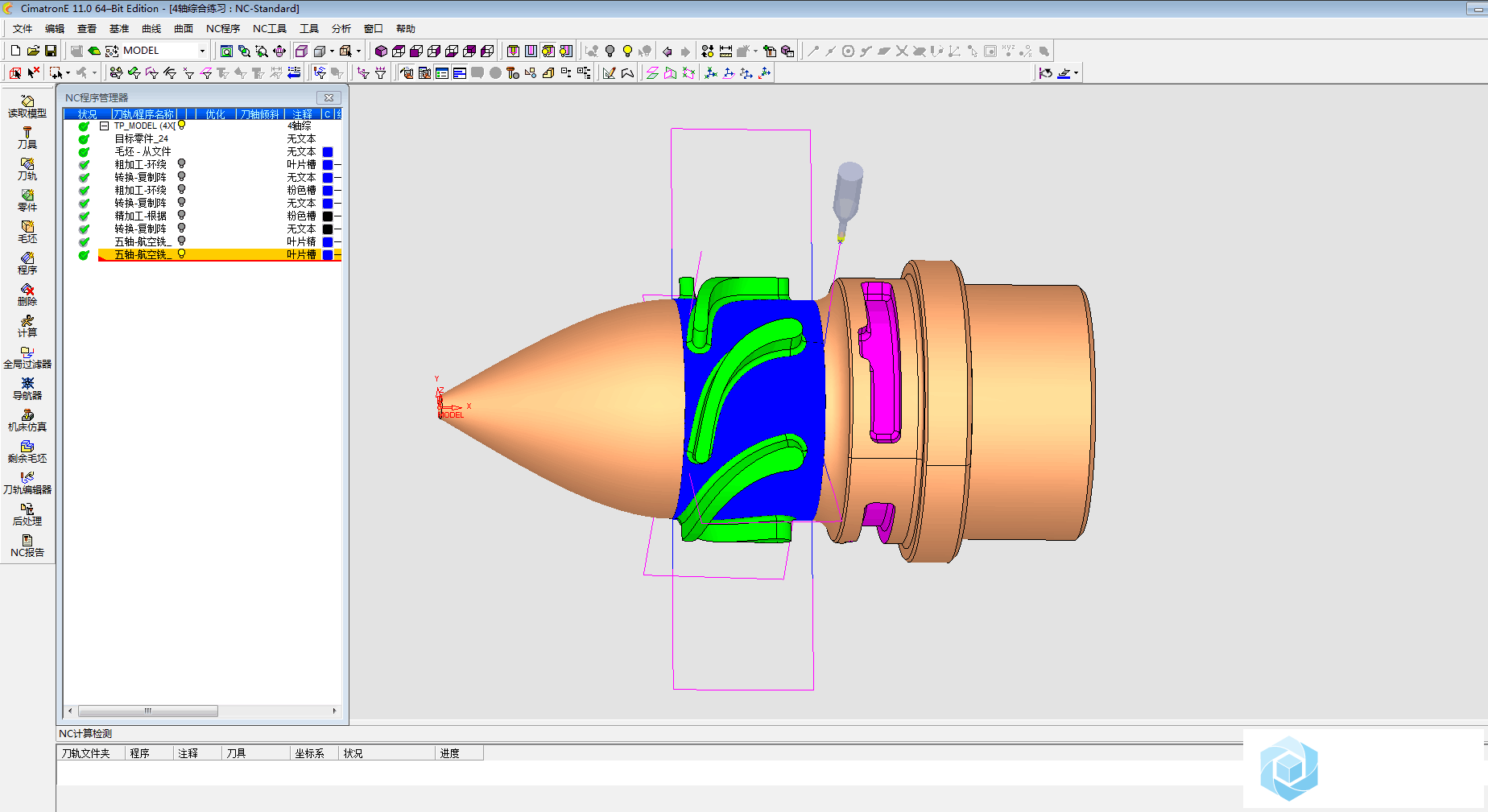Open the sketch pencil tool icon

[610, 72]
